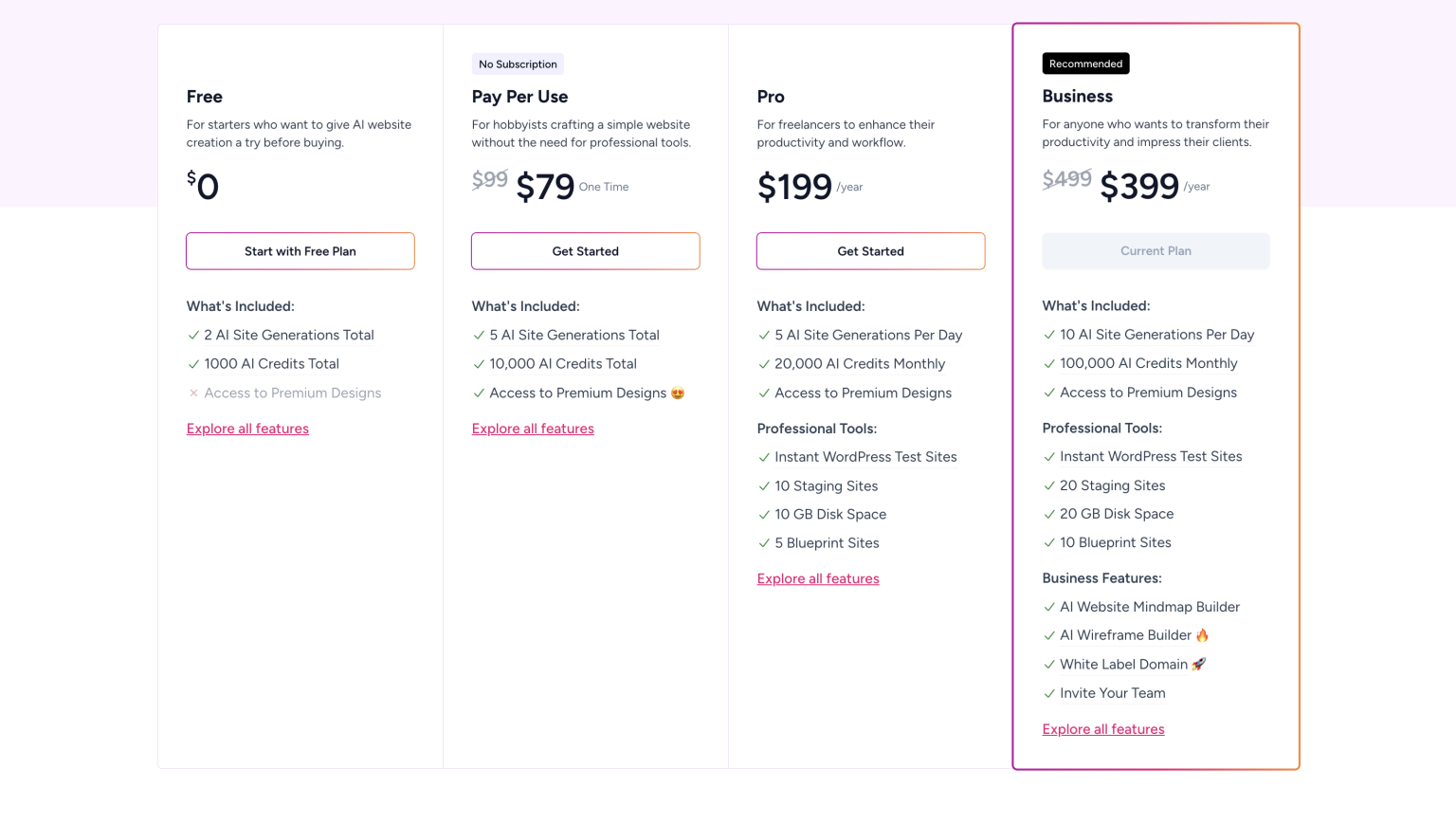Open Explore all features under the Pro plan
The height and width of the screenshot is (823, 1456).
coord(817,578)
